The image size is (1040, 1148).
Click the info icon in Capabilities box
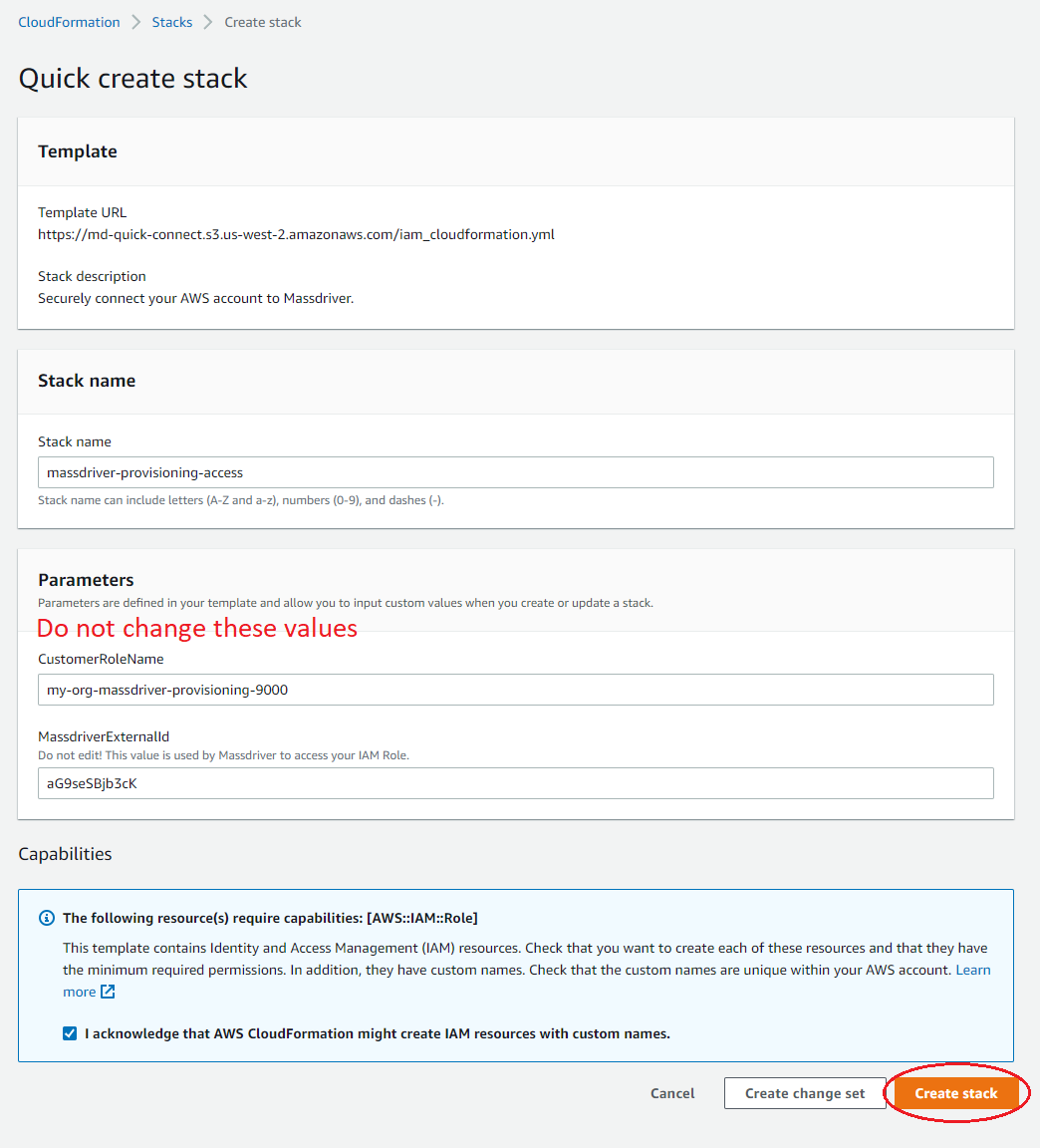(x=46, y=918)
